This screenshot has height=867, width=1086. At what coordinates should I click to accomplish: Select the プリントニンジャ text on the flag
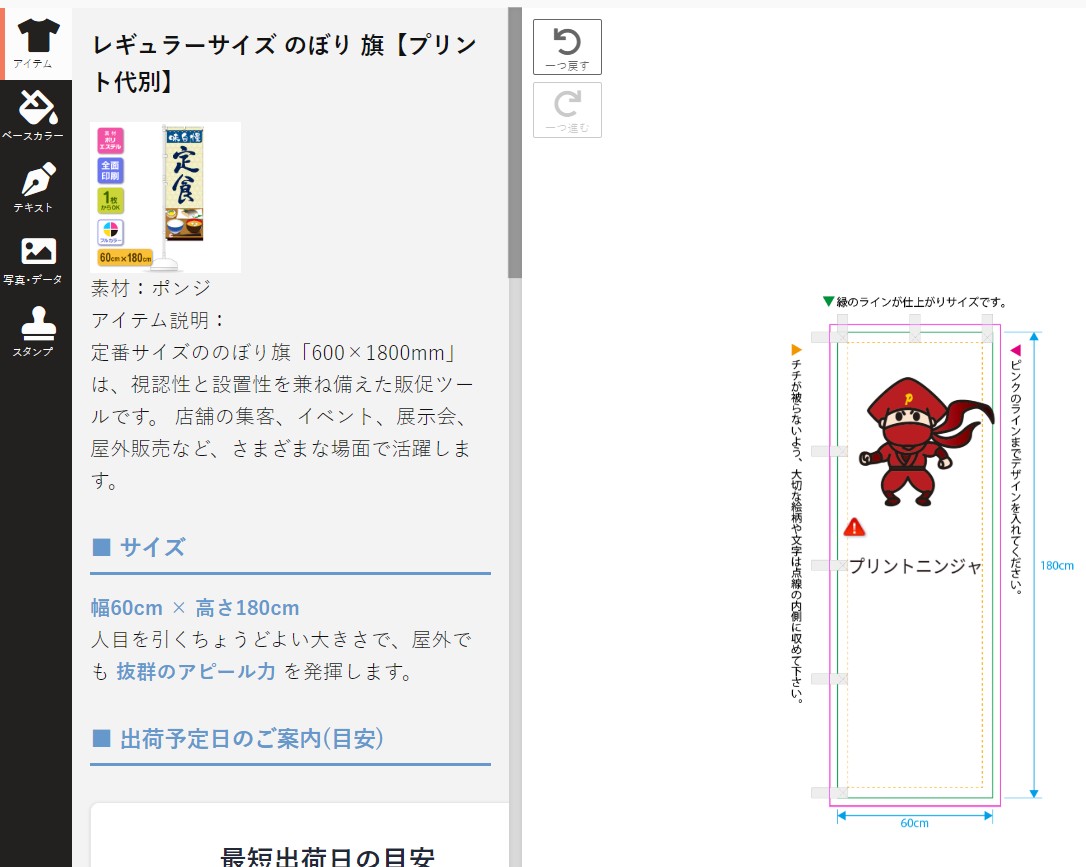pyautogui.click(x=915, y=566)
